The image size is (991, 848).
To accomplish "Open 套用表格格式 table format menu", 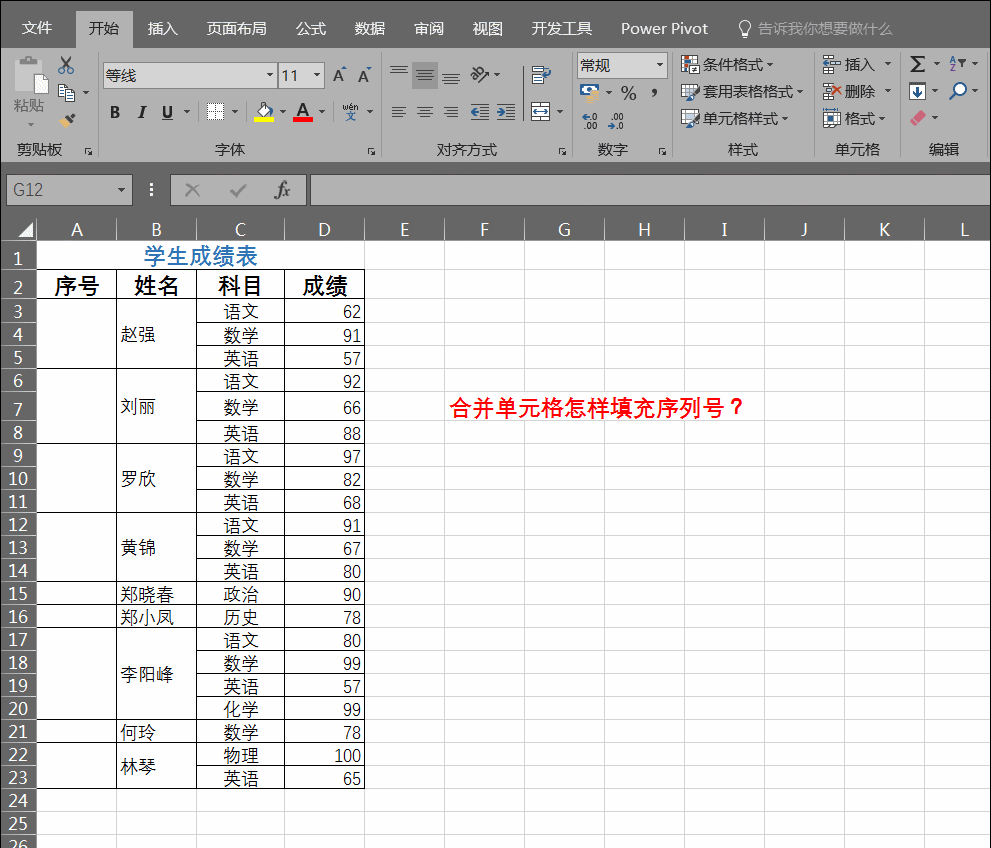I will pos(742,92).
